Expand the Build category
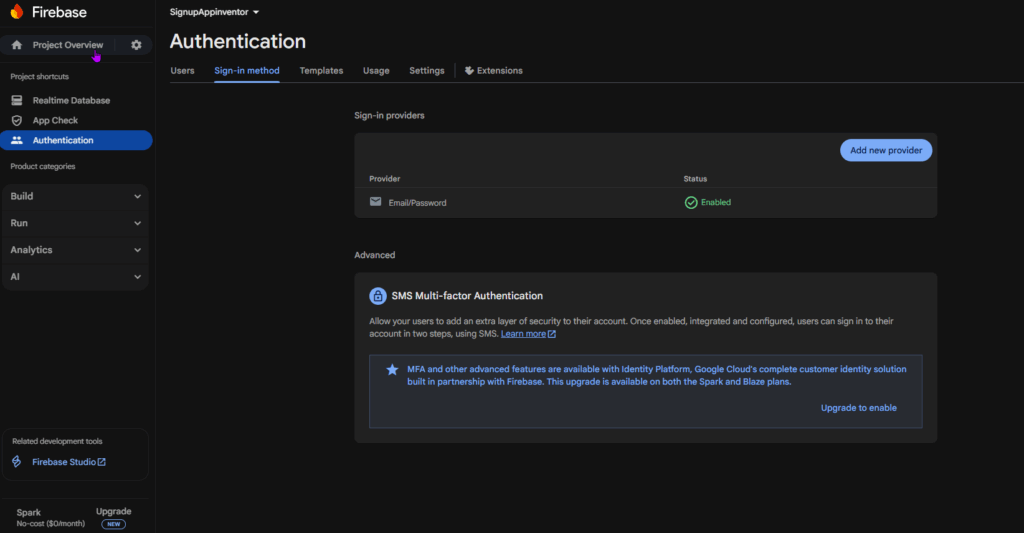This screenshot has width=1024, height=533. tap(75, 196)
